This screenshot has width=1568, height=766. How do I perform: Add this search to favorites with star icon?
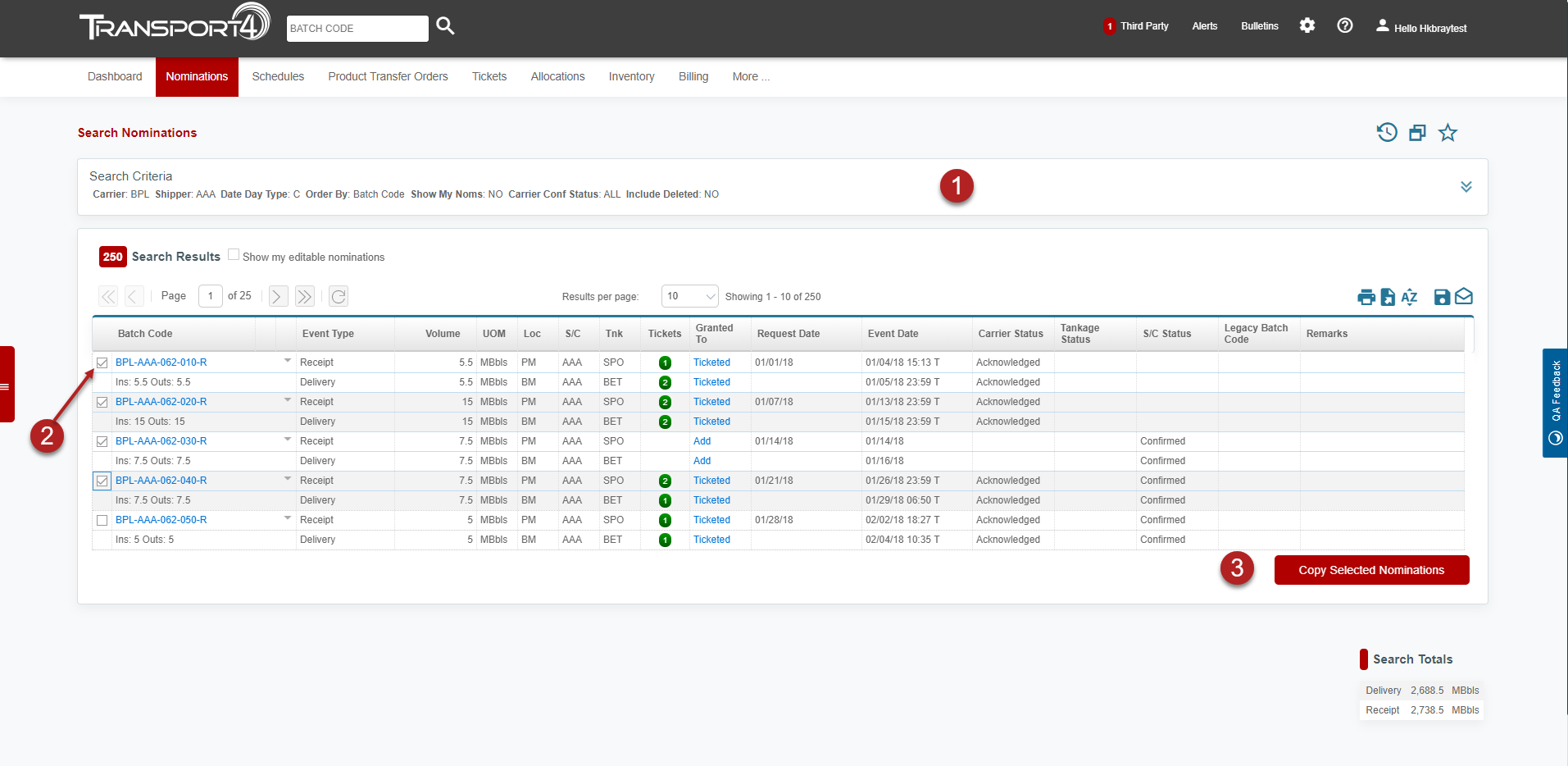1448,133
